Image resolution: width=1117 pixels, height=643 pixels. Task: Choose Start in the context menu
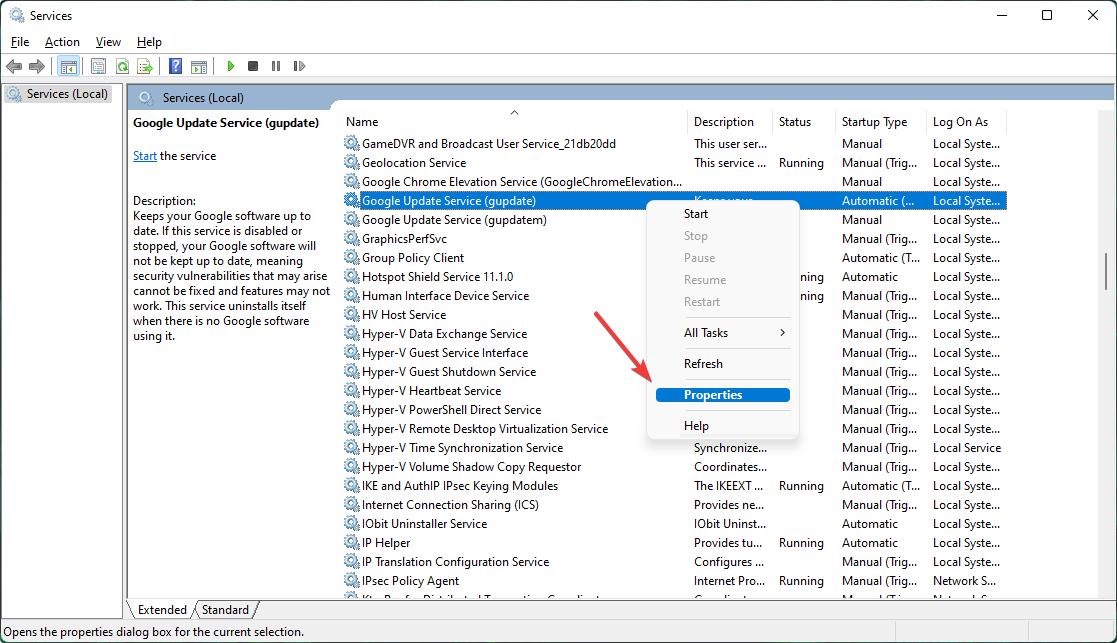click(x=723, y=214)
